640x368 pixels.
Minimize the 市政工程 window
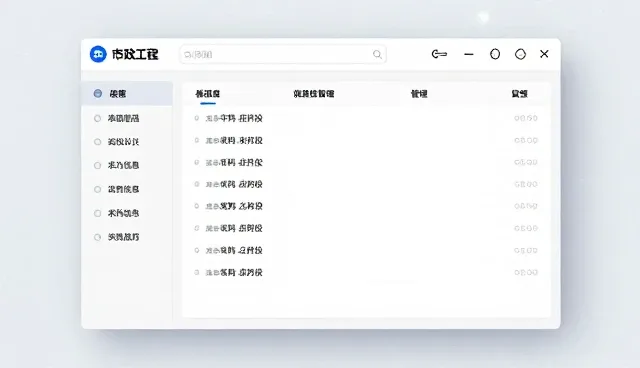point(469,54)
